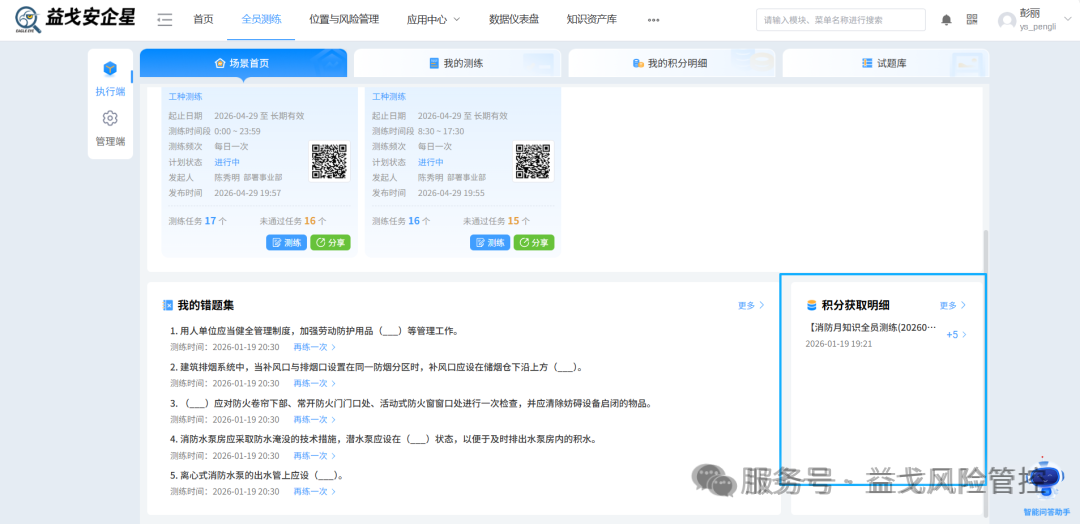
Task: Select the 我的积分明细 tab
Action: (x=672, y=63)
